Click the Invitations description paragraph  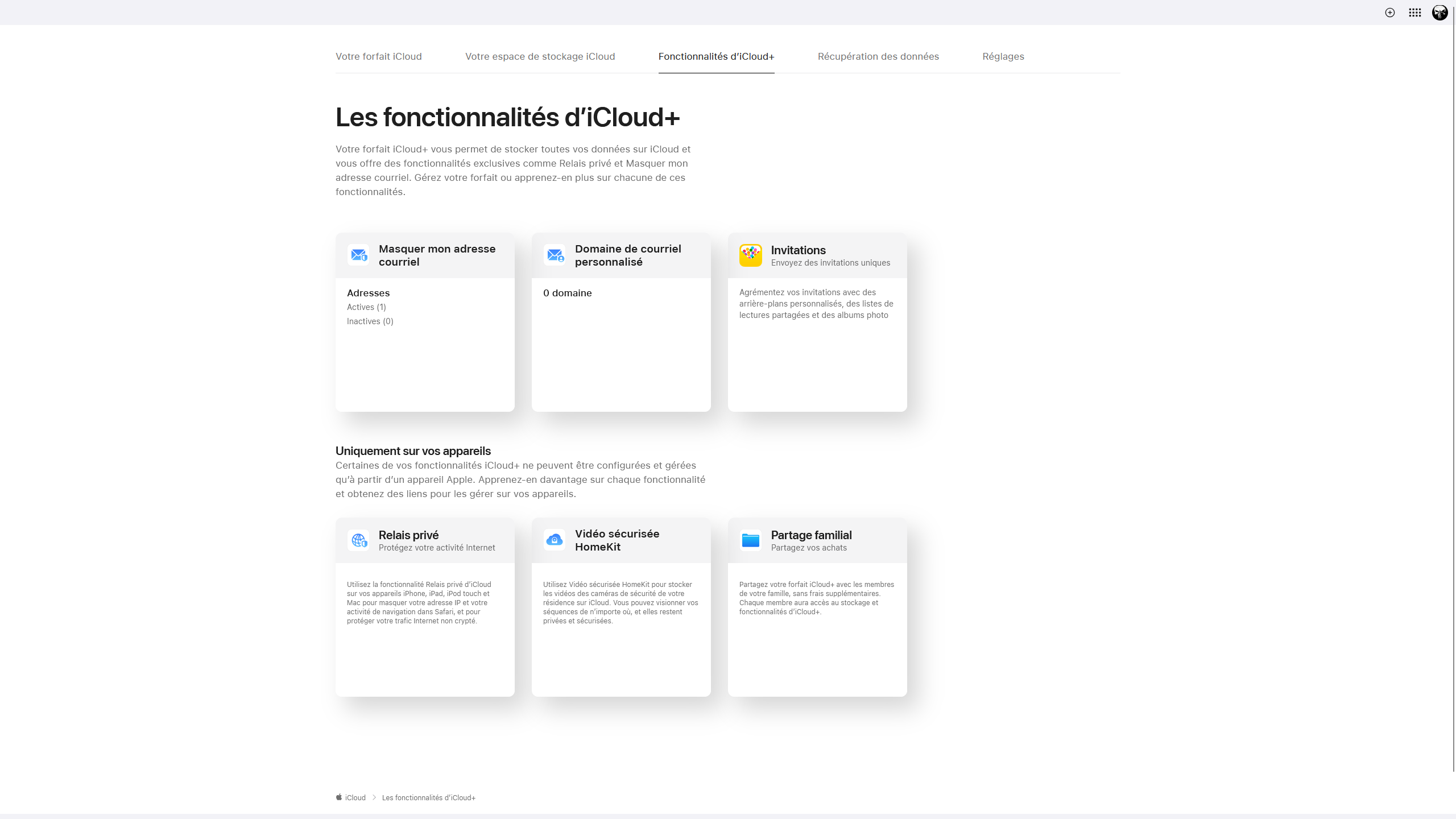pos(816,304)
